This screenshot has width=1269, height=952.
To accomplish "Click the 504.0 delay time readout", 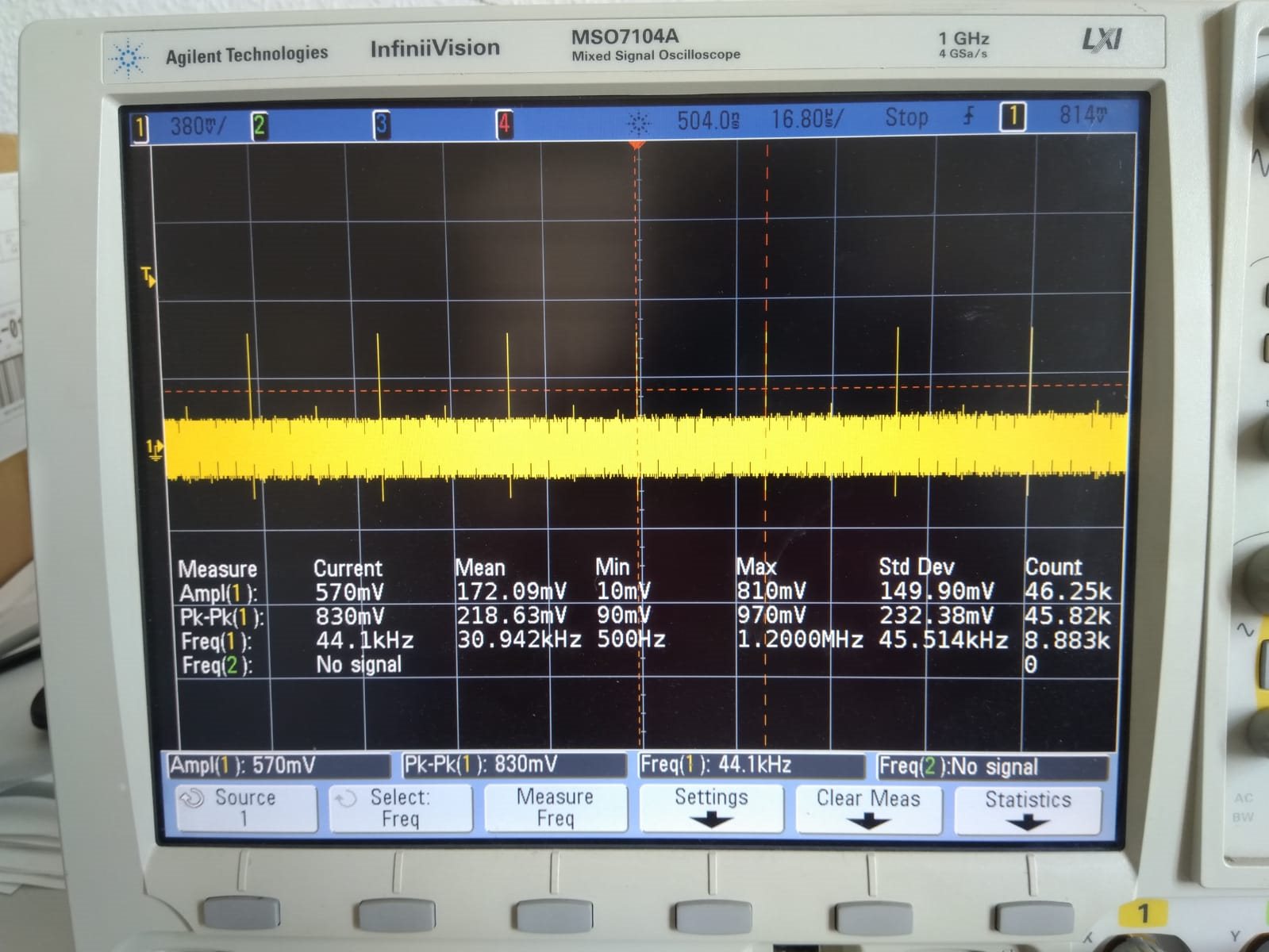I will (709, 121).
